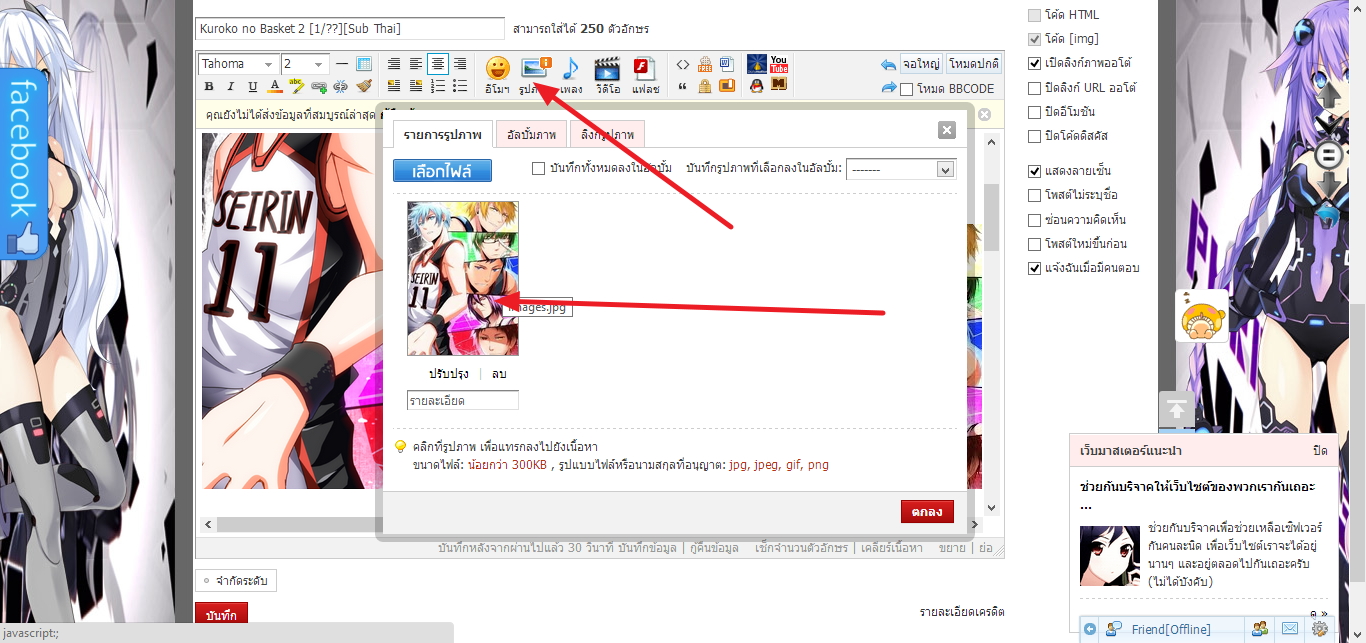Viewport: 1366px width, 643px height.
Task: Check save all images to album
Action: [x=539, y=168]
